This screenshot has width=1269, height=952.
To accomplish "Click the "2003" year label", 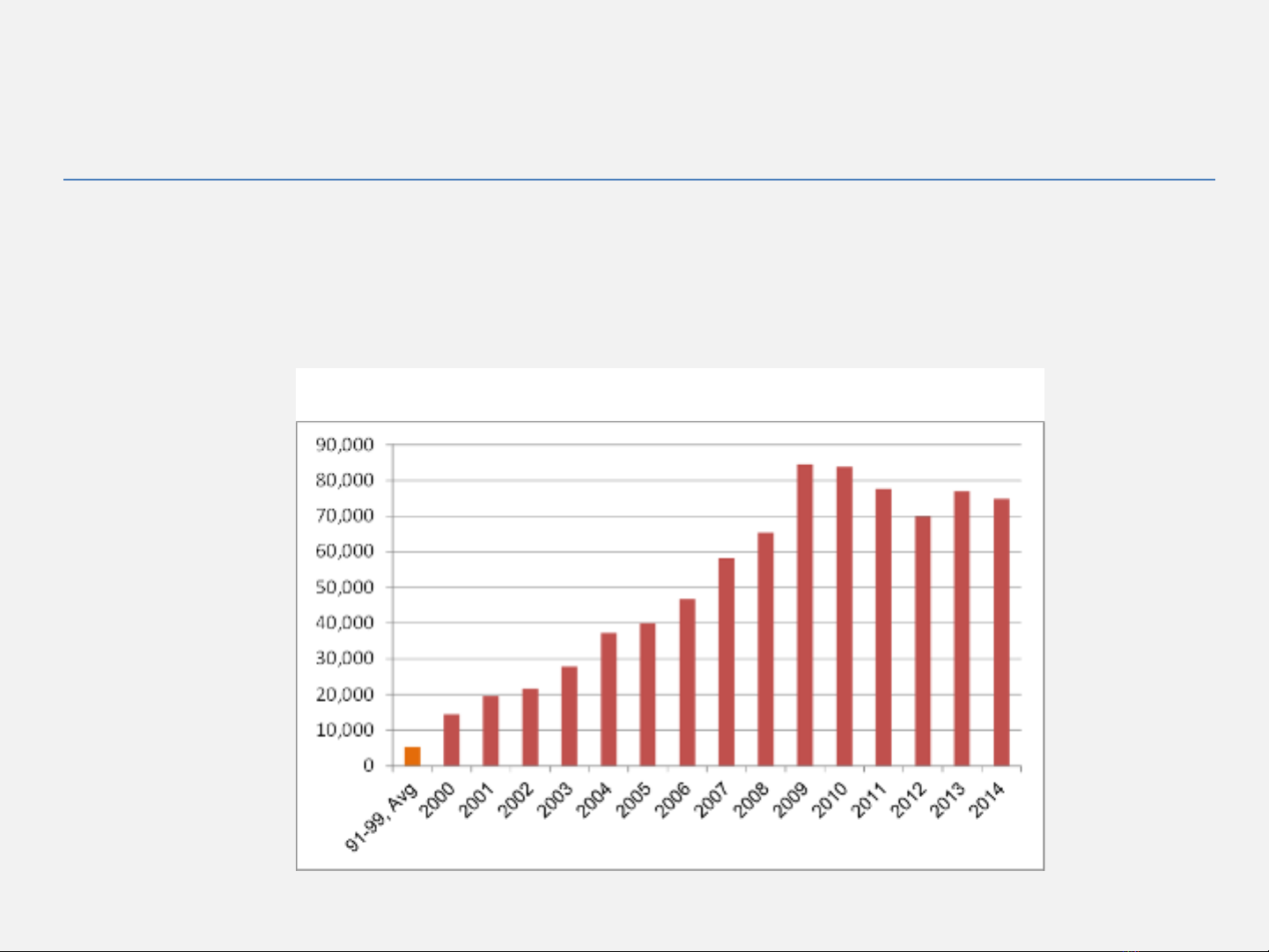I will pyautogui.click(x=555, y=800).
